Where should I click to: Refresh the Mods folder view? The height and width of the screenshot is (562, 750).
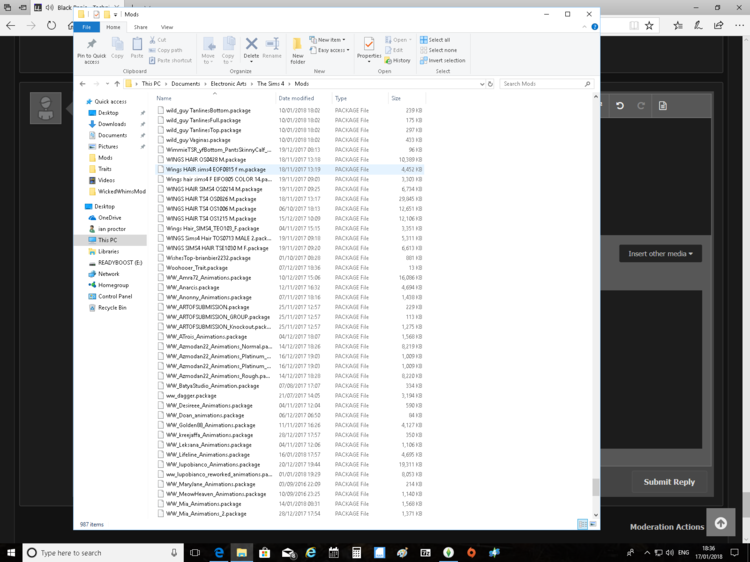click(x=490, y=84)
